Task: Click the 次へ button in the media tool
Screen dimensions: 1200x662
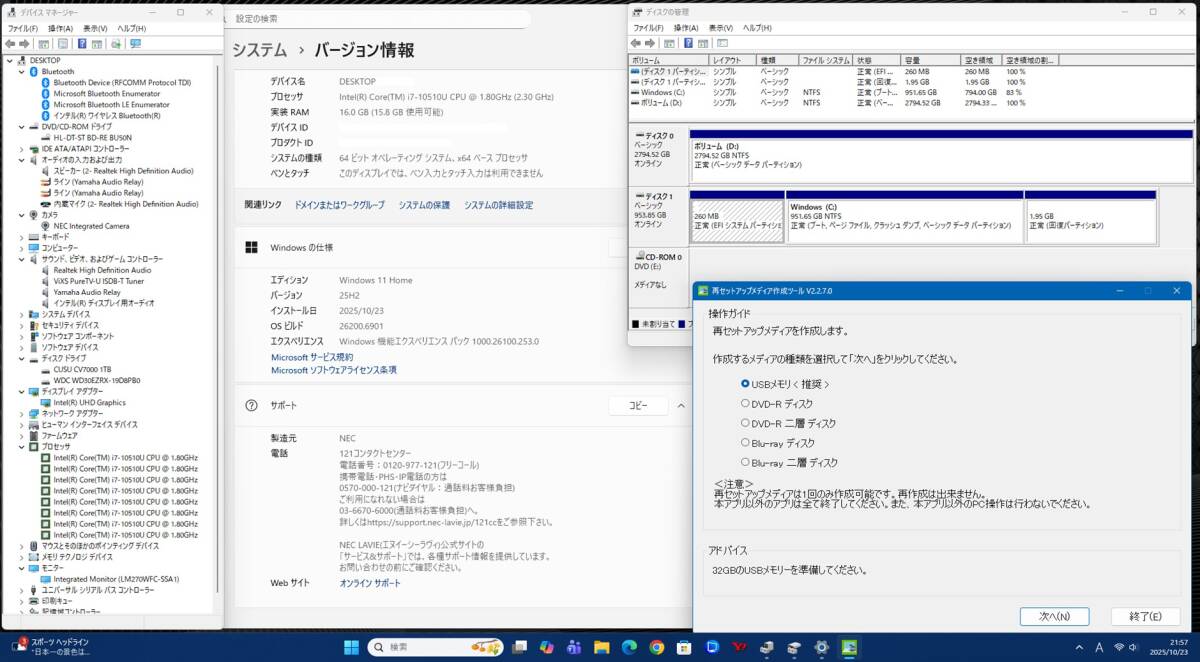Action: (x=1055, y=616)
